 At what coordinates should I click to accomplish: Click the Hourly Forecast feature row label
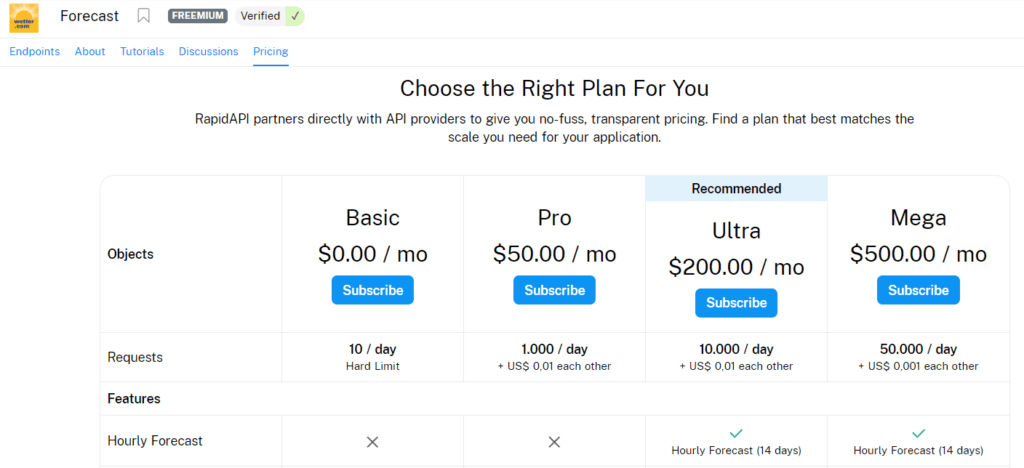[x=155, y=441]
